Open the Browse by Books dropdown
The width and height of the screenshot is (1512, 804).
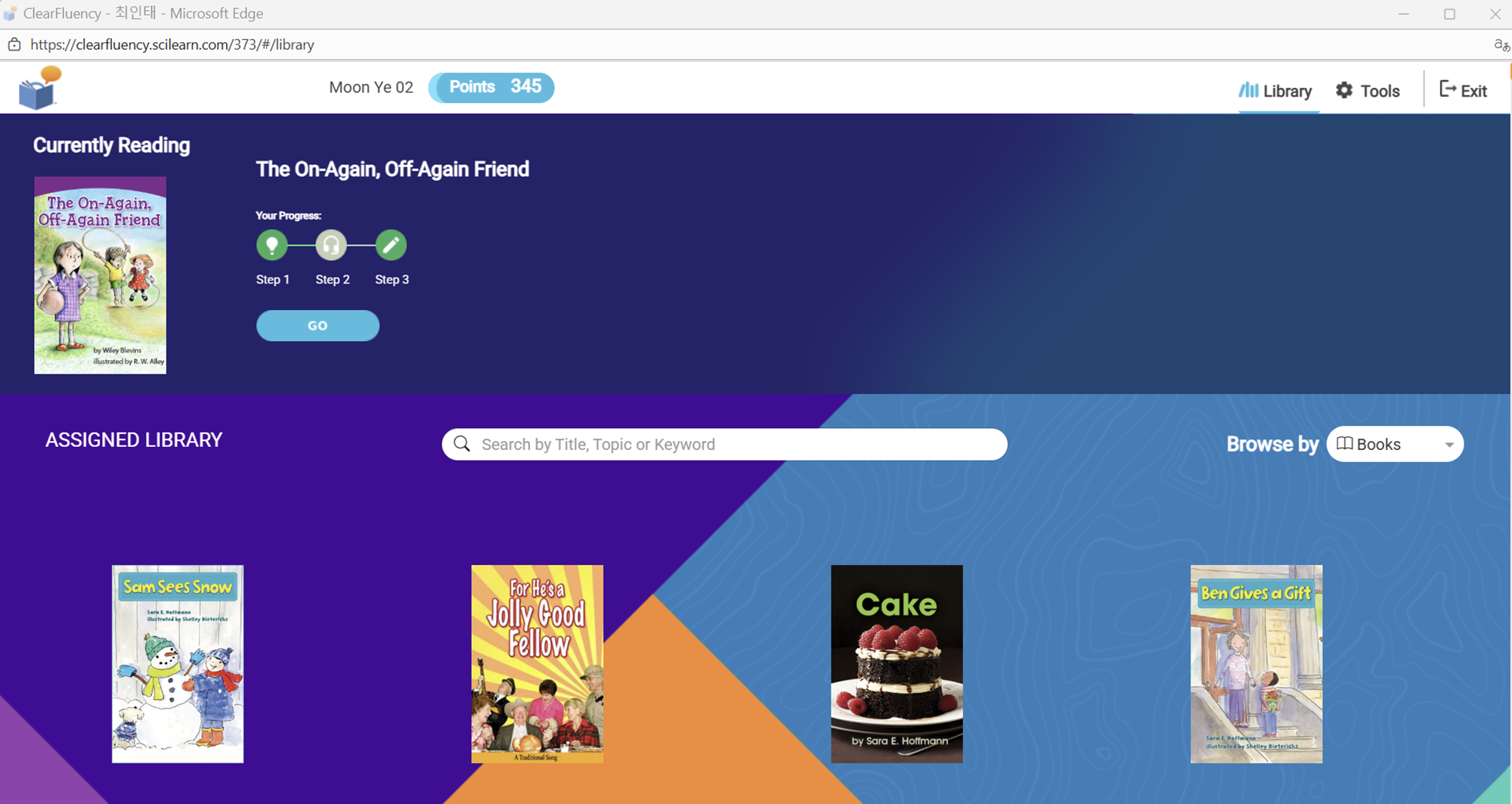point(1395,444)
